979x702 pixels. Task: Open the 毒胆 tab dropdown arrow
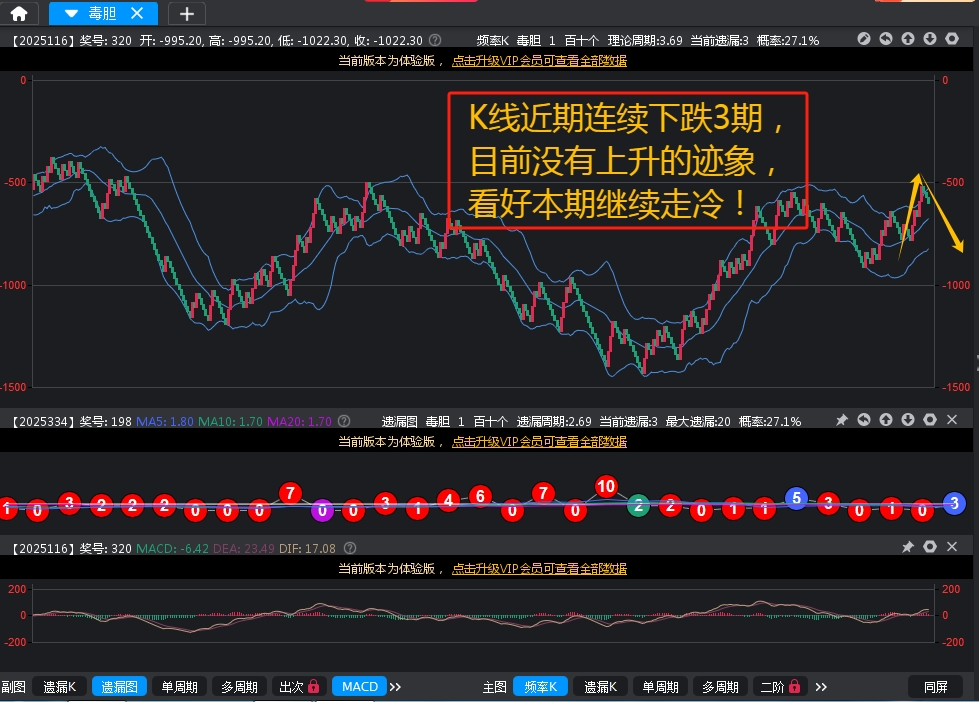[69, 13]
